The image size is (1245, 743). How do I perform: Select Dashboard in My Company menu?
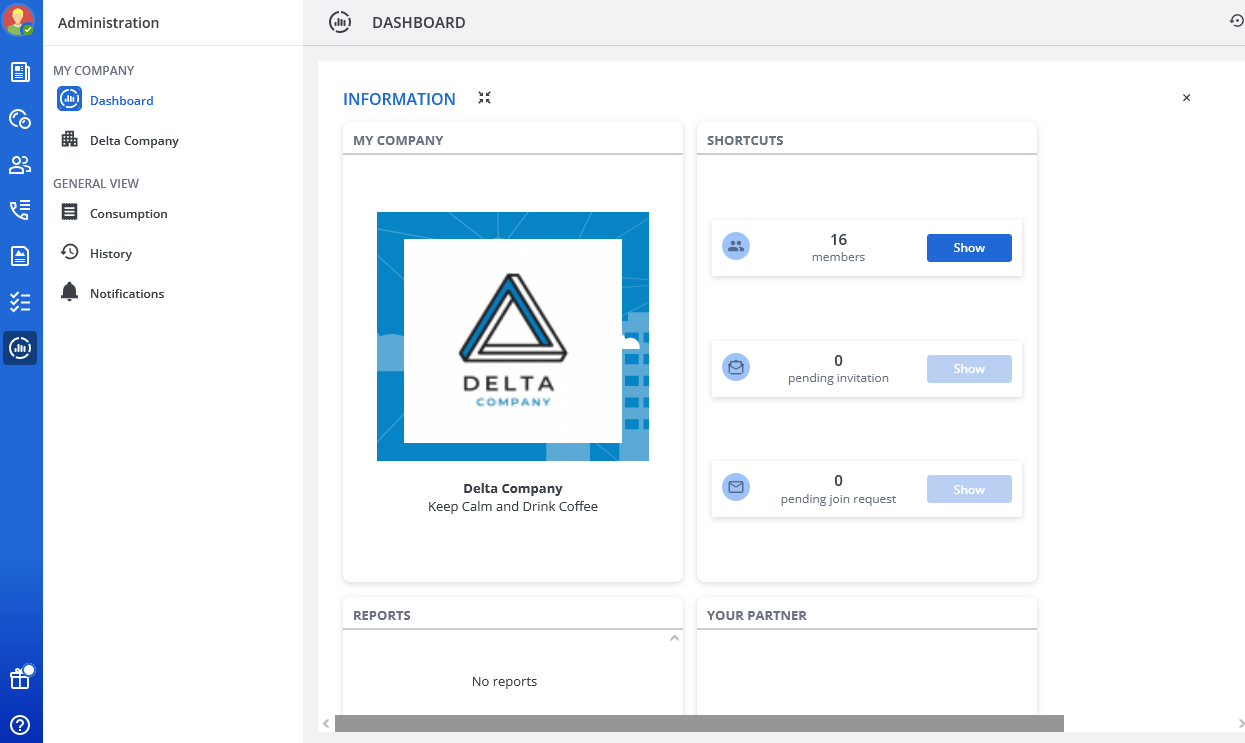click(121, 101)
